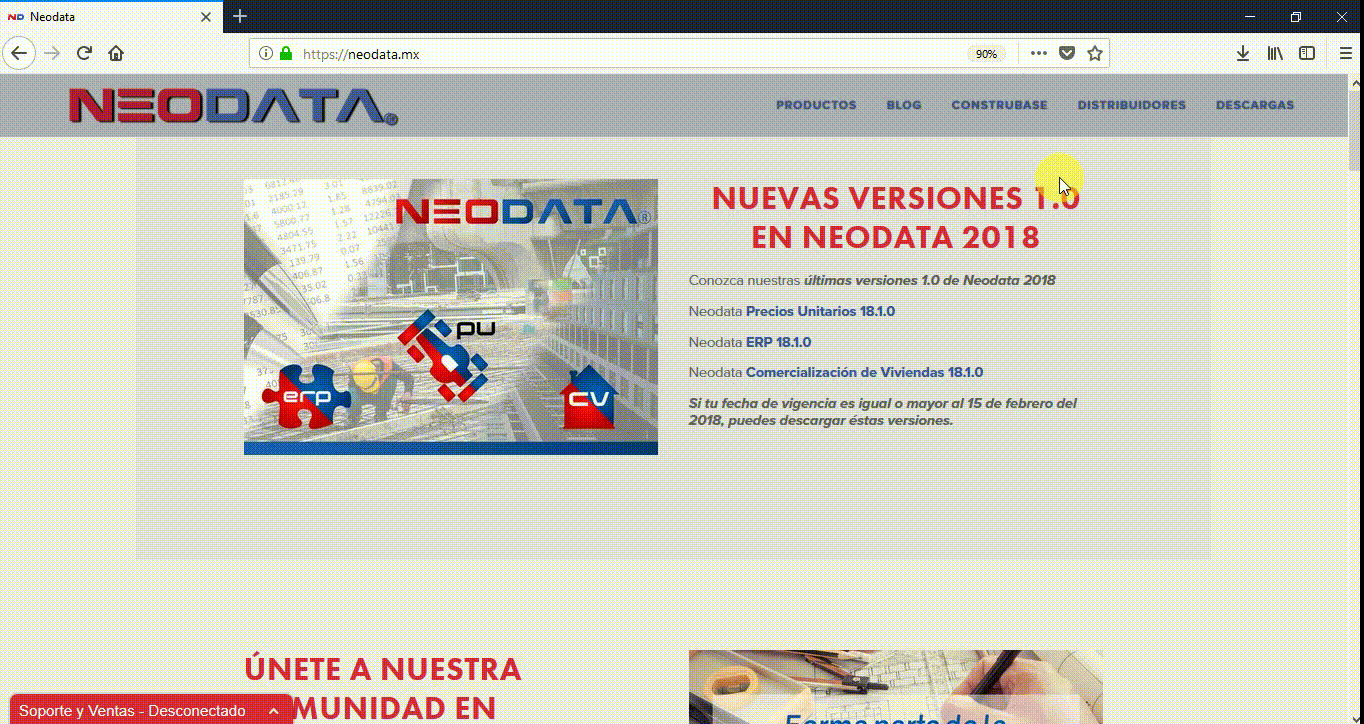Expand the Soporte y Ventas chat widget
Screen dimensions: 1364x724
150,710
